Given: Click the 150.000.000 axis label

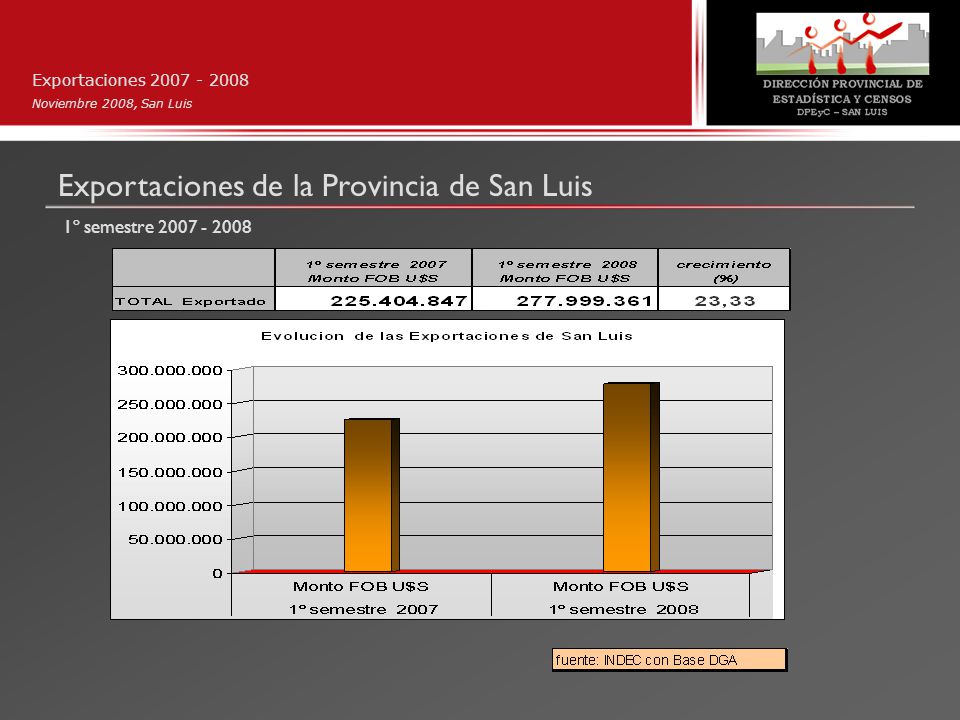Looking at the screenshot, I should click(x=170, y=472).
